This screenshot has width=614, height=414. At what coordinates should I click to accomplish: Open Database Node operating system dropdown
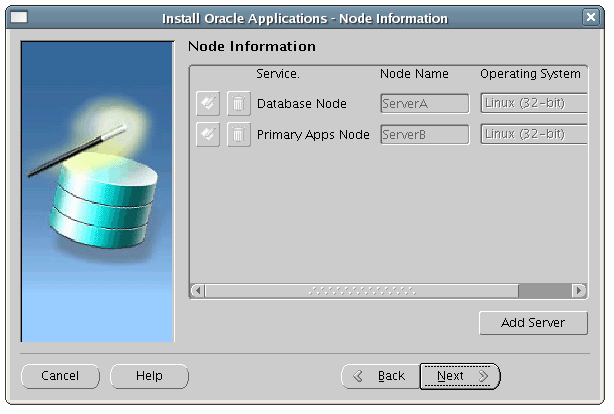click(x=534, y=103)
